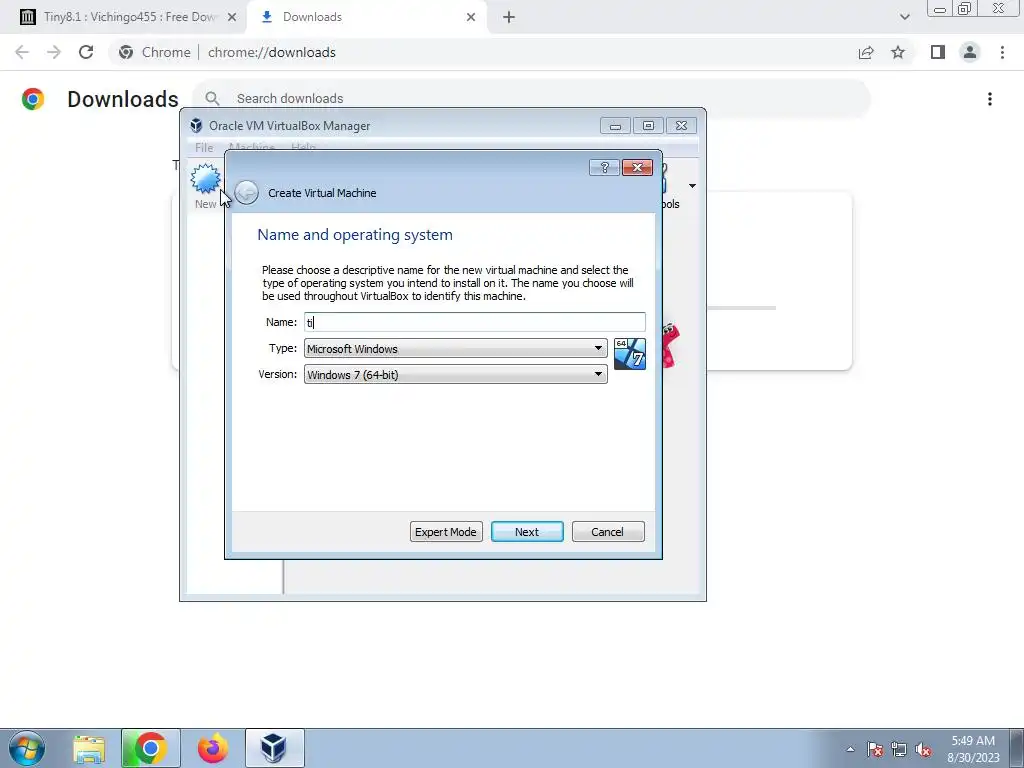Select the Downloads browser tab
This screenshot has width=1024, height=768.
pyautogui.click(x=312, y=17)
